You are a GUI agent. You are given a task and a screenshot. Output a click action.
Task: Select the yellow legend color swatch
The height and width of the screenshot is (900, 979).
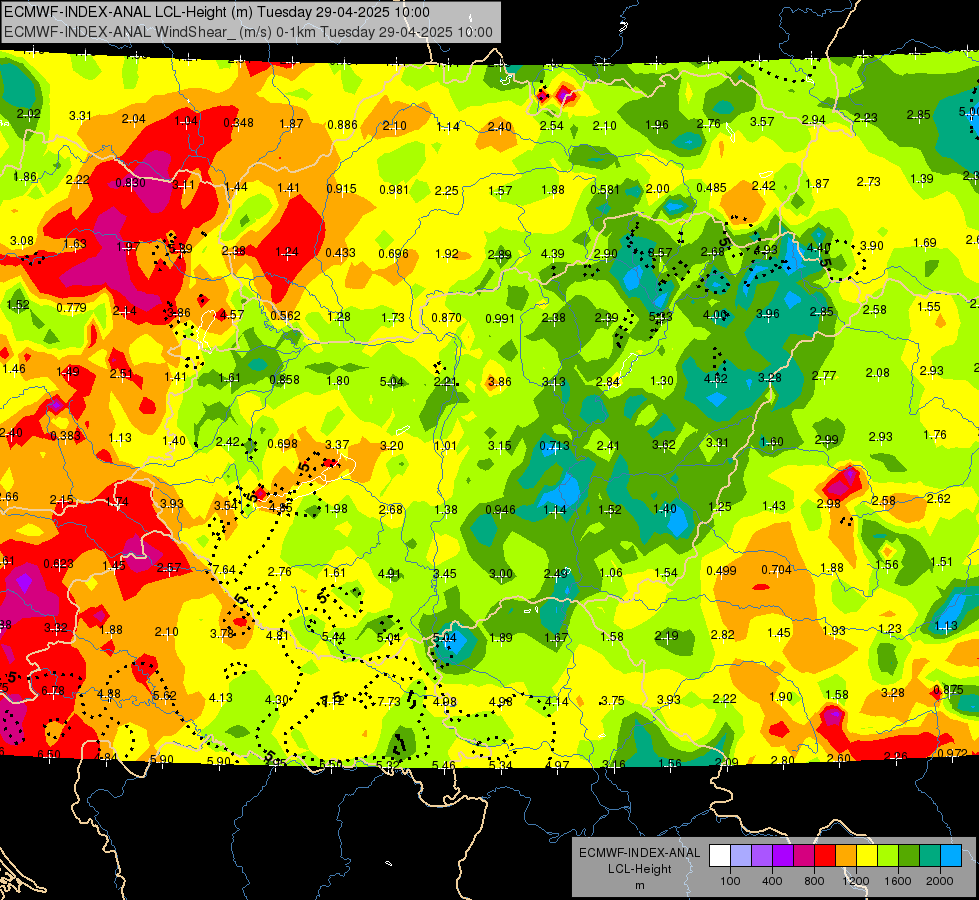(x=867, y=856)
